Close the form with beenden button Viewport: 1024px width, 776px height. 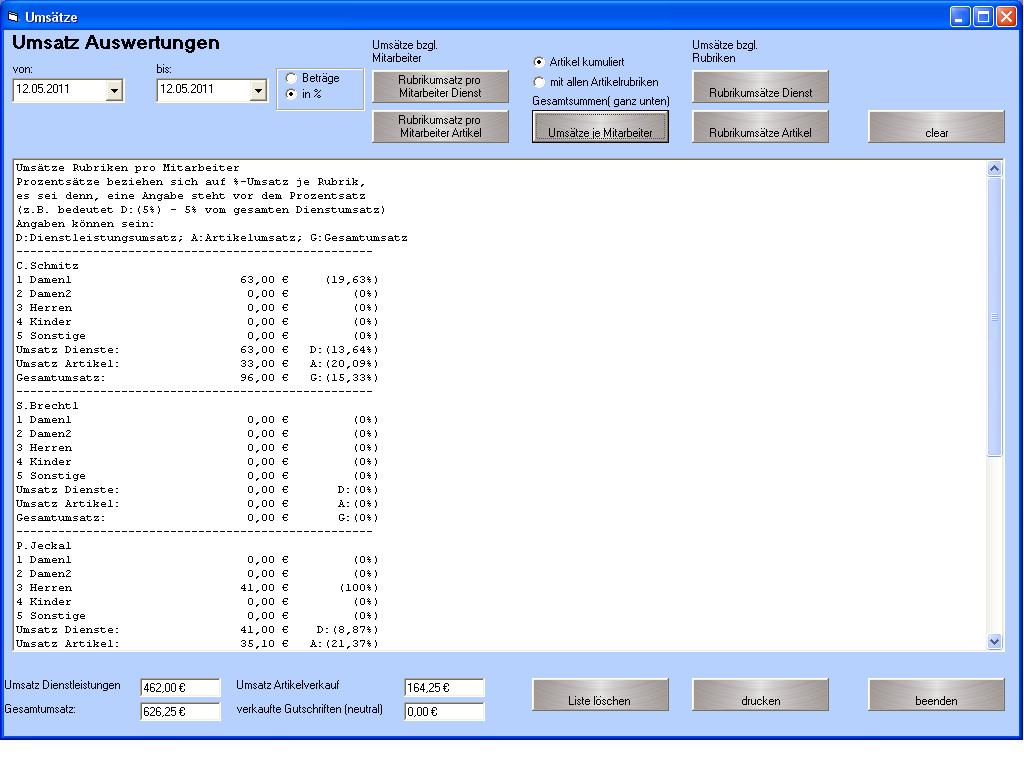[x=936, y=695]
